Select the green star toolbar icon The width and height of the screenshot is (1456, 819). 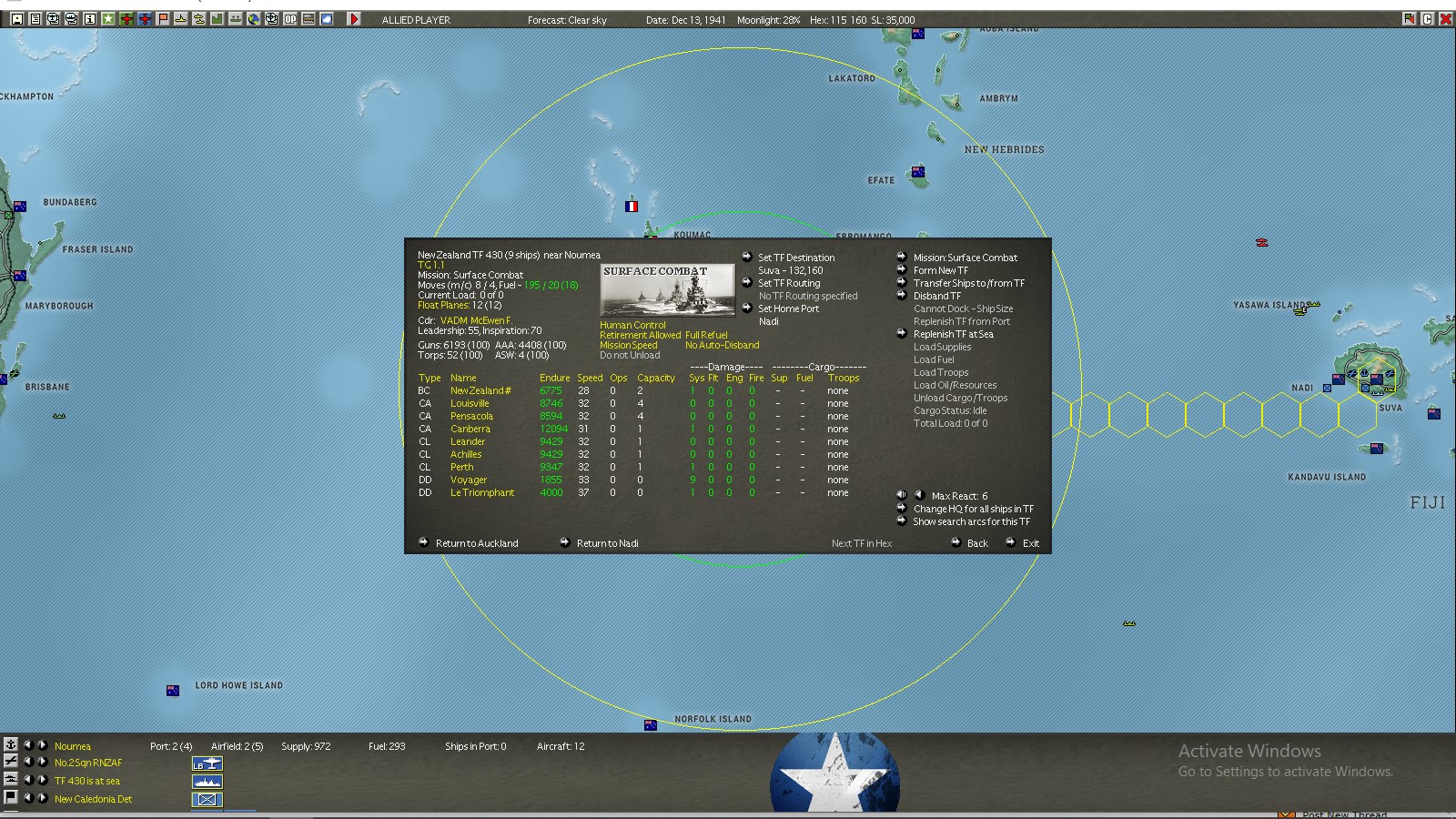click(109, 17)
